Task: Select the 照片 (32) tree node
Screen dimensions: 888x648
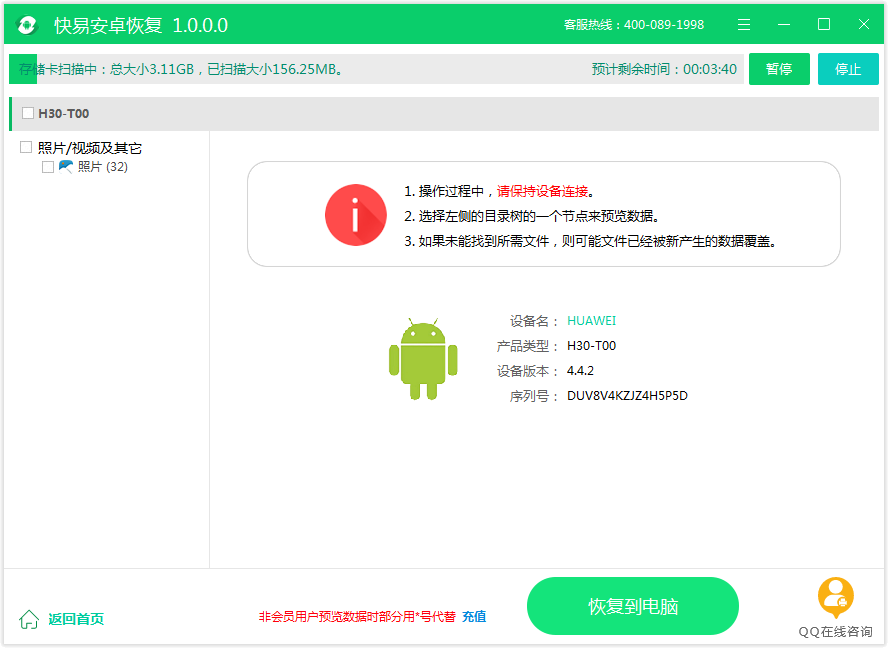Action: pos(102,167)
